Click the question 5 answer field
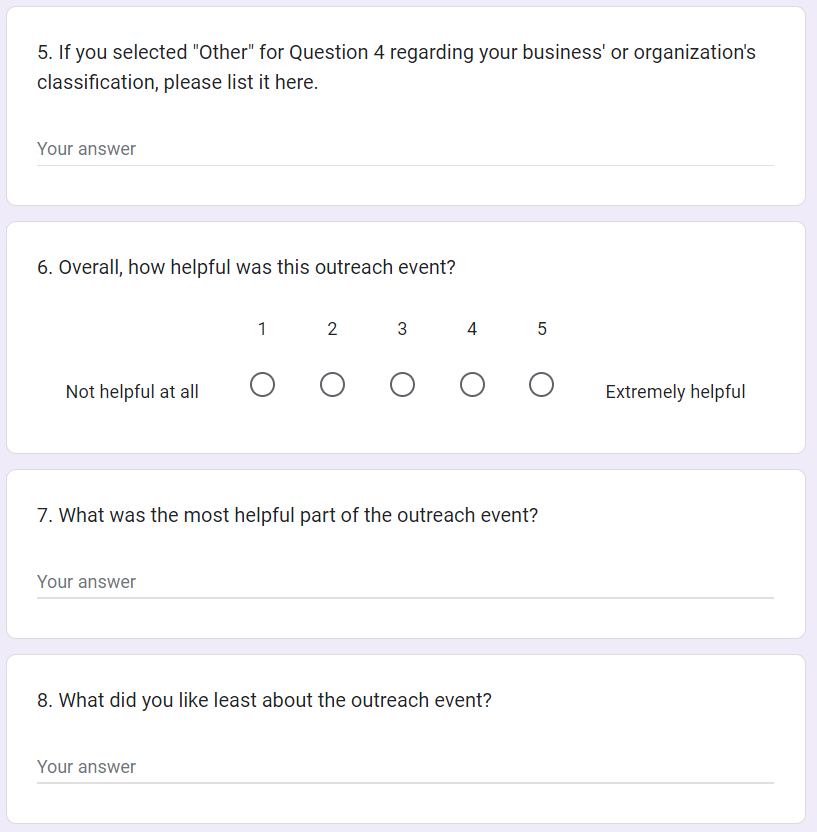817x832 pixels. coord(405,149)
